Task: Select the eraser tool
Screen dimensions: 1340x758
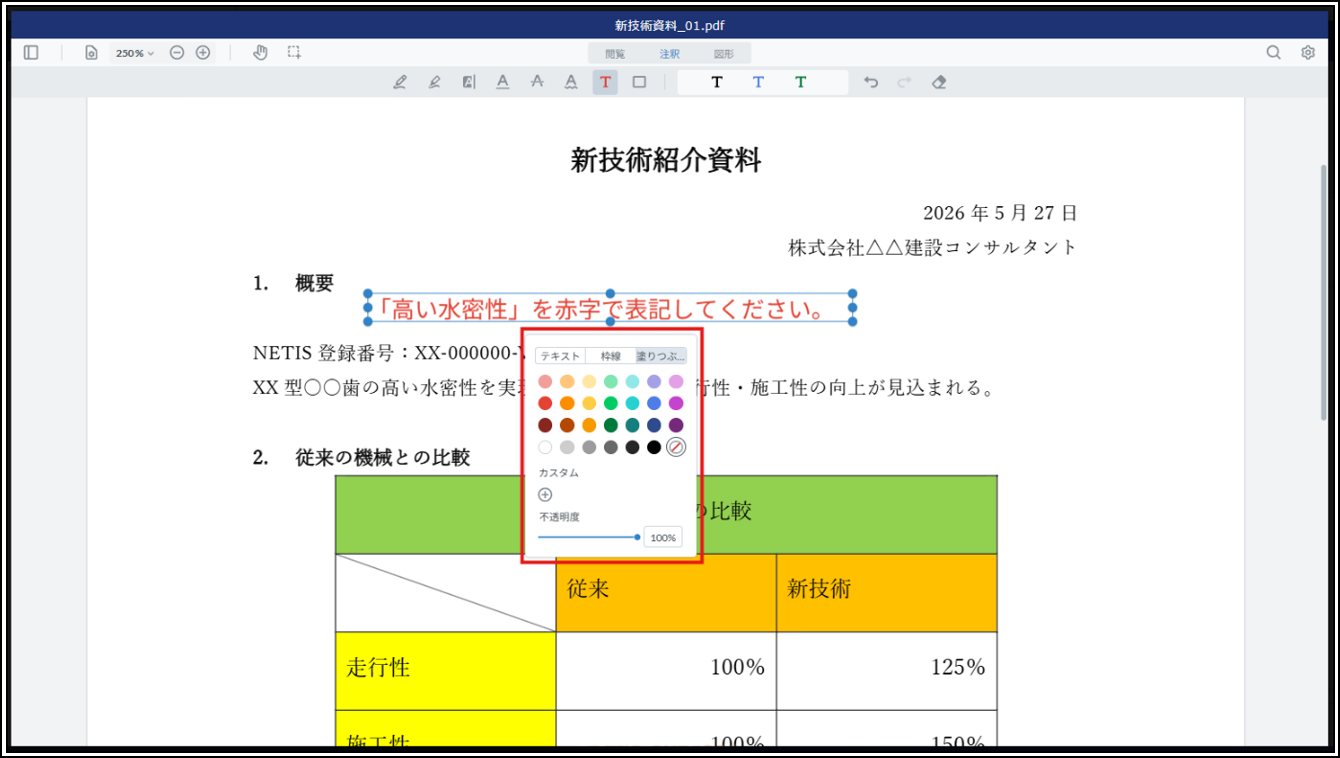Action: pos(938,82)
